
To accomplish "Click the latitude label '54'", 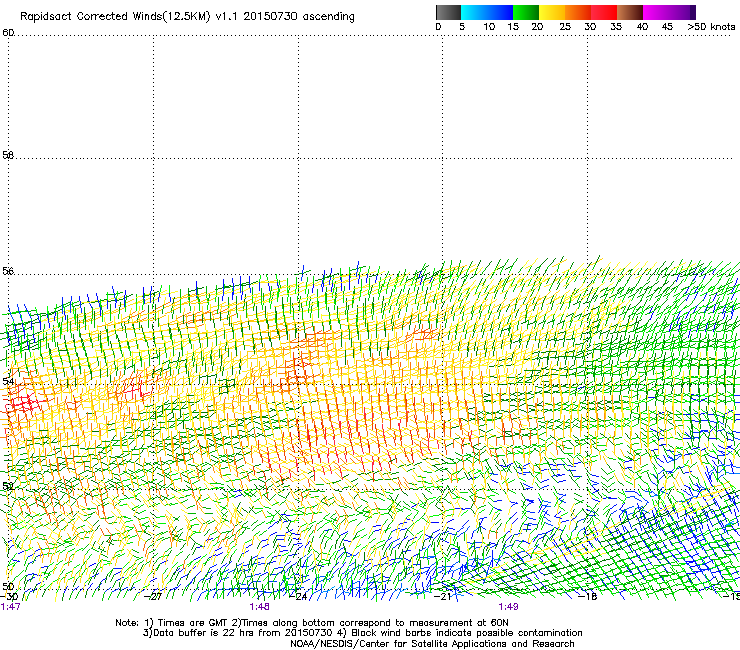I will tap(8, 381).
